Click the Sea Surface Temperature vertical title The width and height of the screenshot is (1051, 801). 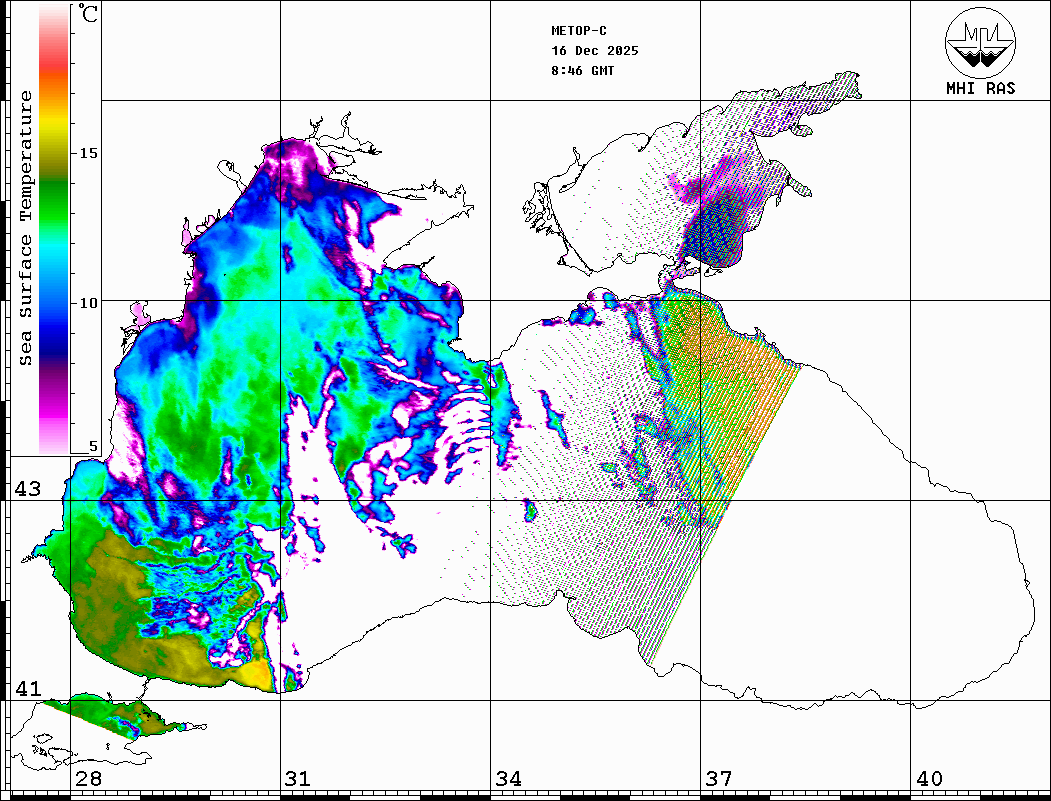(26, 228)
